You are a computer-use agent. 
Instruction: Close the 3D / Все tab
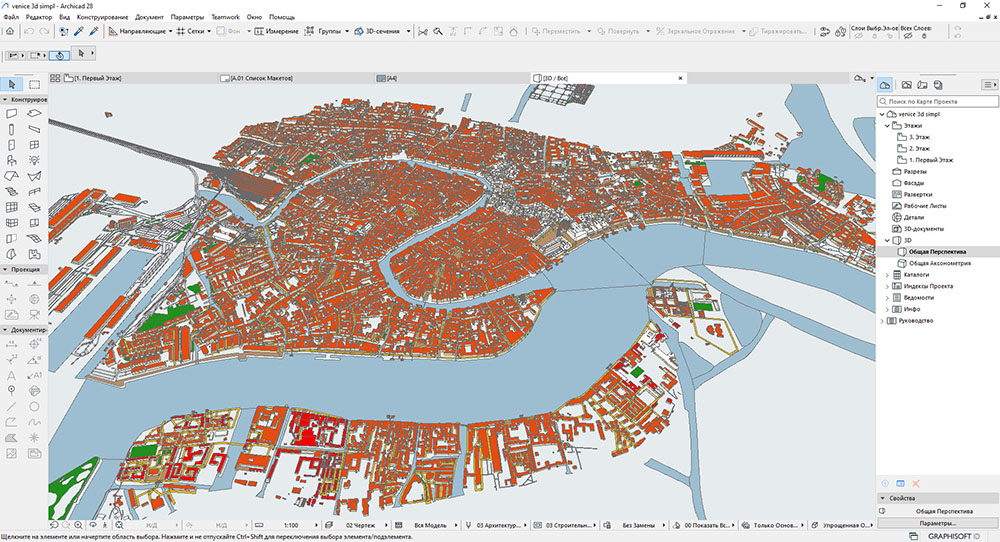(x=680, y=78)
